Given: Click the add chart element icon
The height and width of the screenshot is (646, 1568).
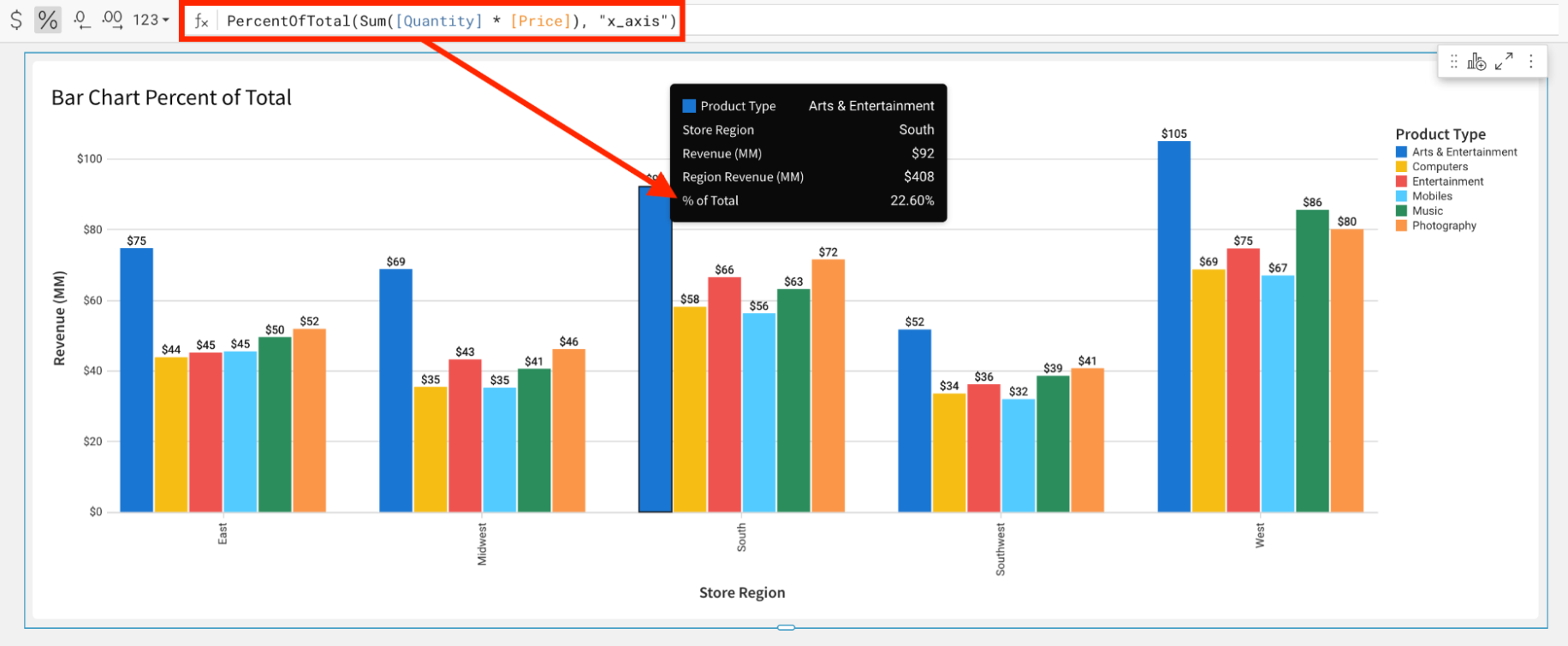Looking at the screenshot, I should point(1476,62).
